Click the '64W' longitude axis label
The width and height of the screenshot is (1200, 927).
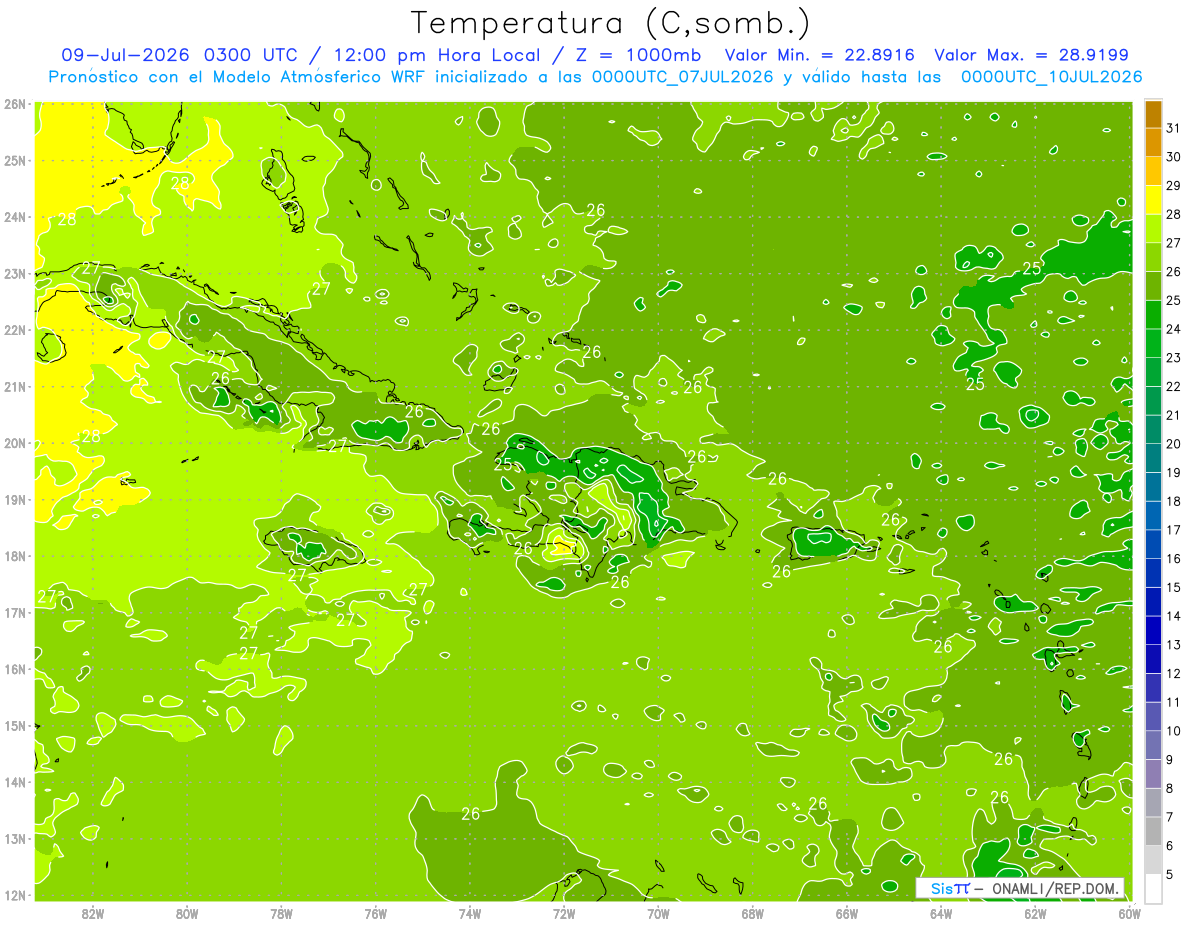click(x=941, y=913)
